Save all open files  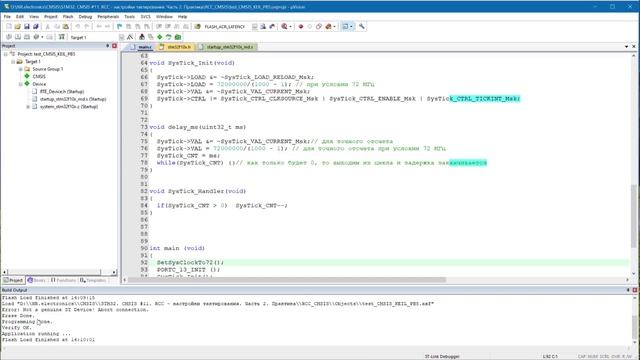(x=36, y=27)
